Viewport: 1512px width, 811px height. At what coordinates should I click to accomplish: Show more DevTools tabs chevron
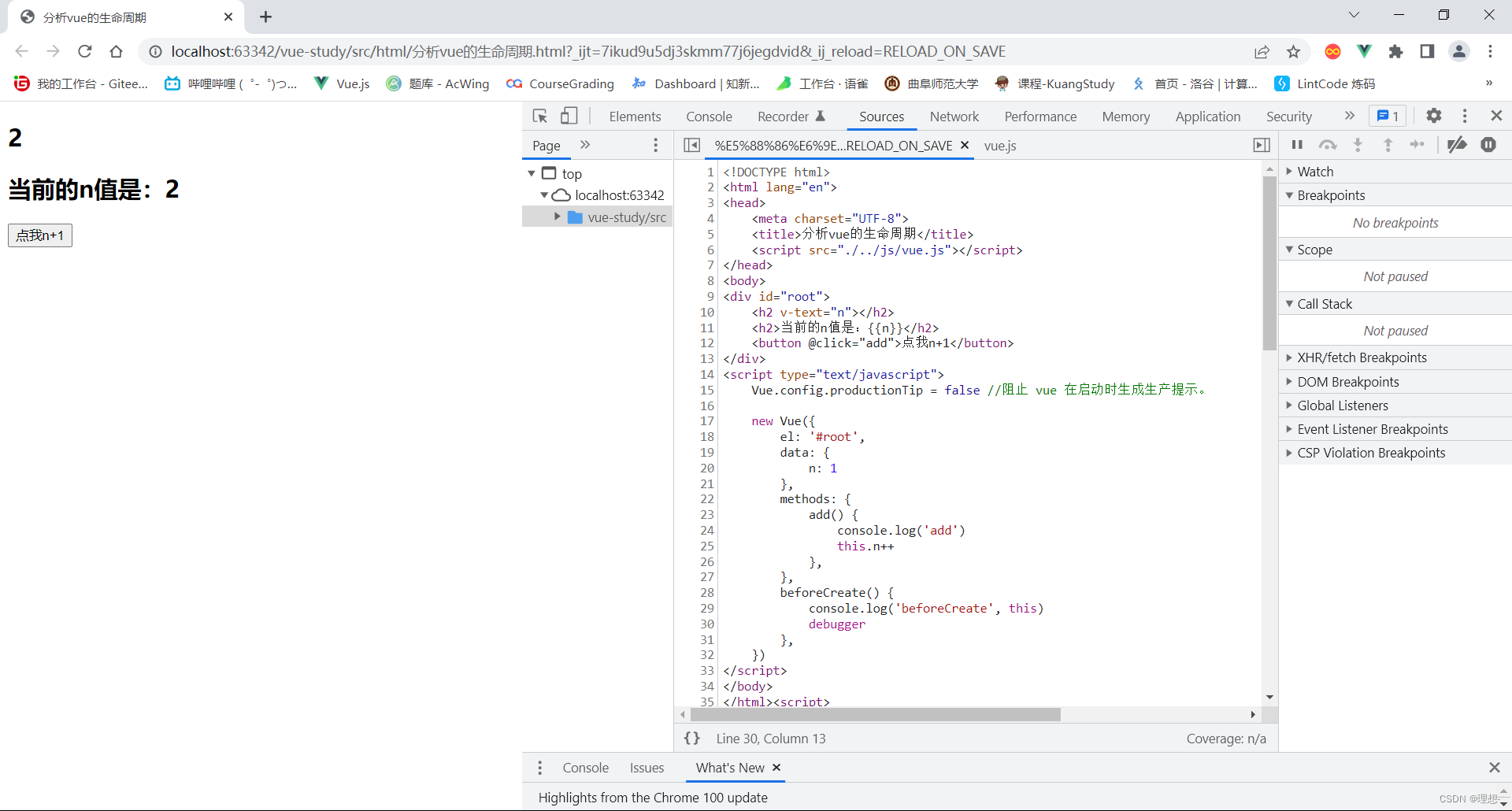(x=1349, y=116)
